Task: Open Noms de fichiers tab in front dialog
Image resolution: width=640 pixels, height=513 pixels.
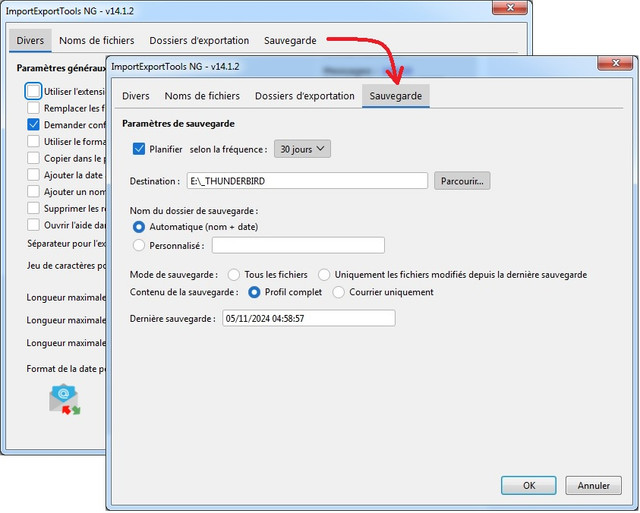Action: click(202, 96)
